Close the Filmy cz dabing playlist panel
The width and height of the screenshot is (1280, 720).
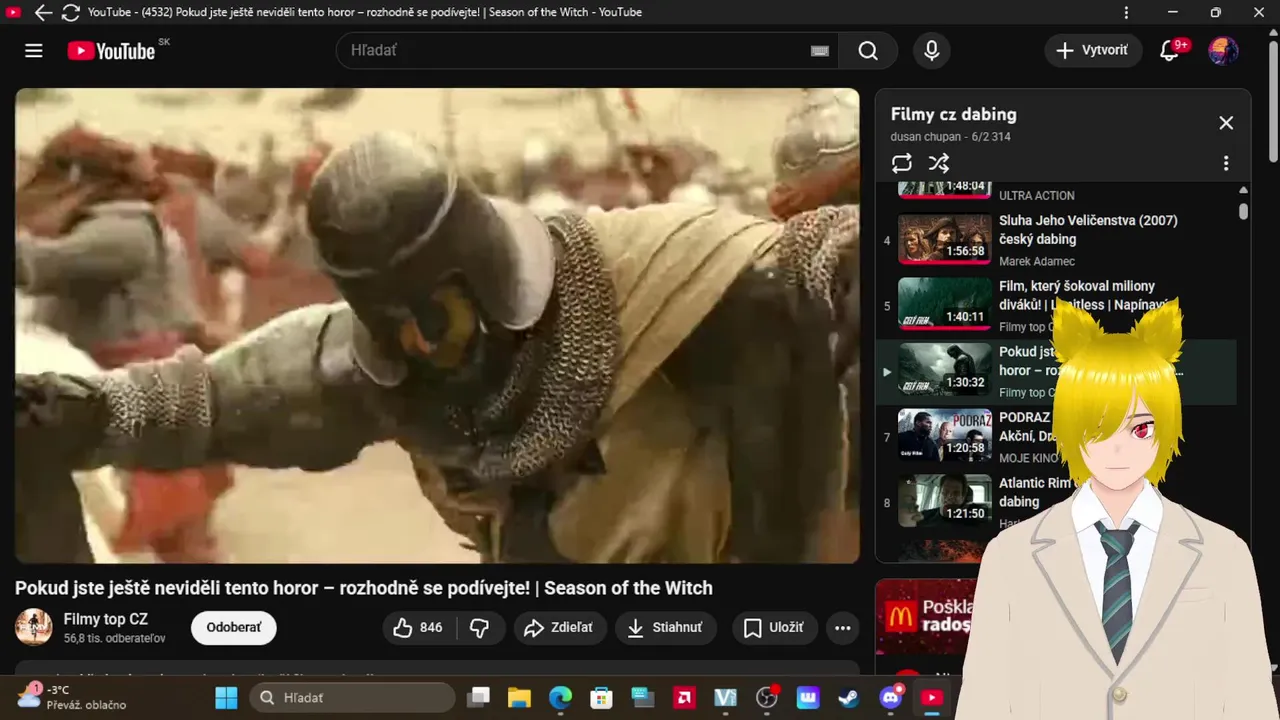(1226, 123)
